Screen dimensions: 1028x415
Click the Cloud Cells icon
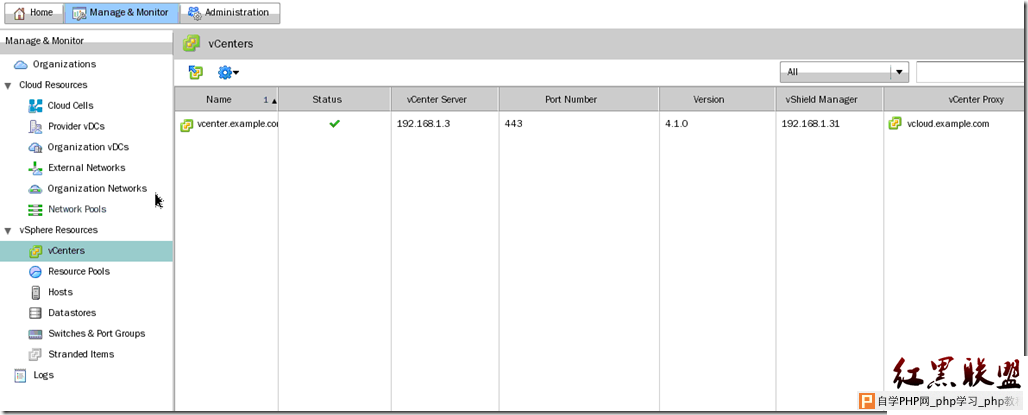point(35,106)
